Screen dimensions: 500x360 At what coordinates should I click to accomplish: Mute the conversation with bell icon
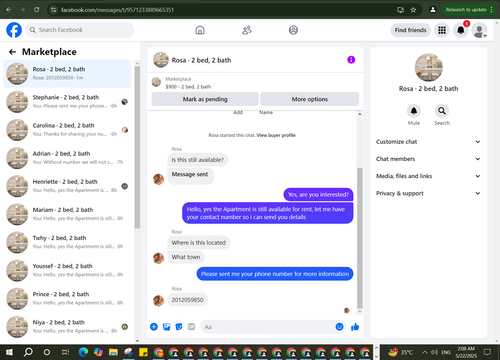tap(414, 111)
